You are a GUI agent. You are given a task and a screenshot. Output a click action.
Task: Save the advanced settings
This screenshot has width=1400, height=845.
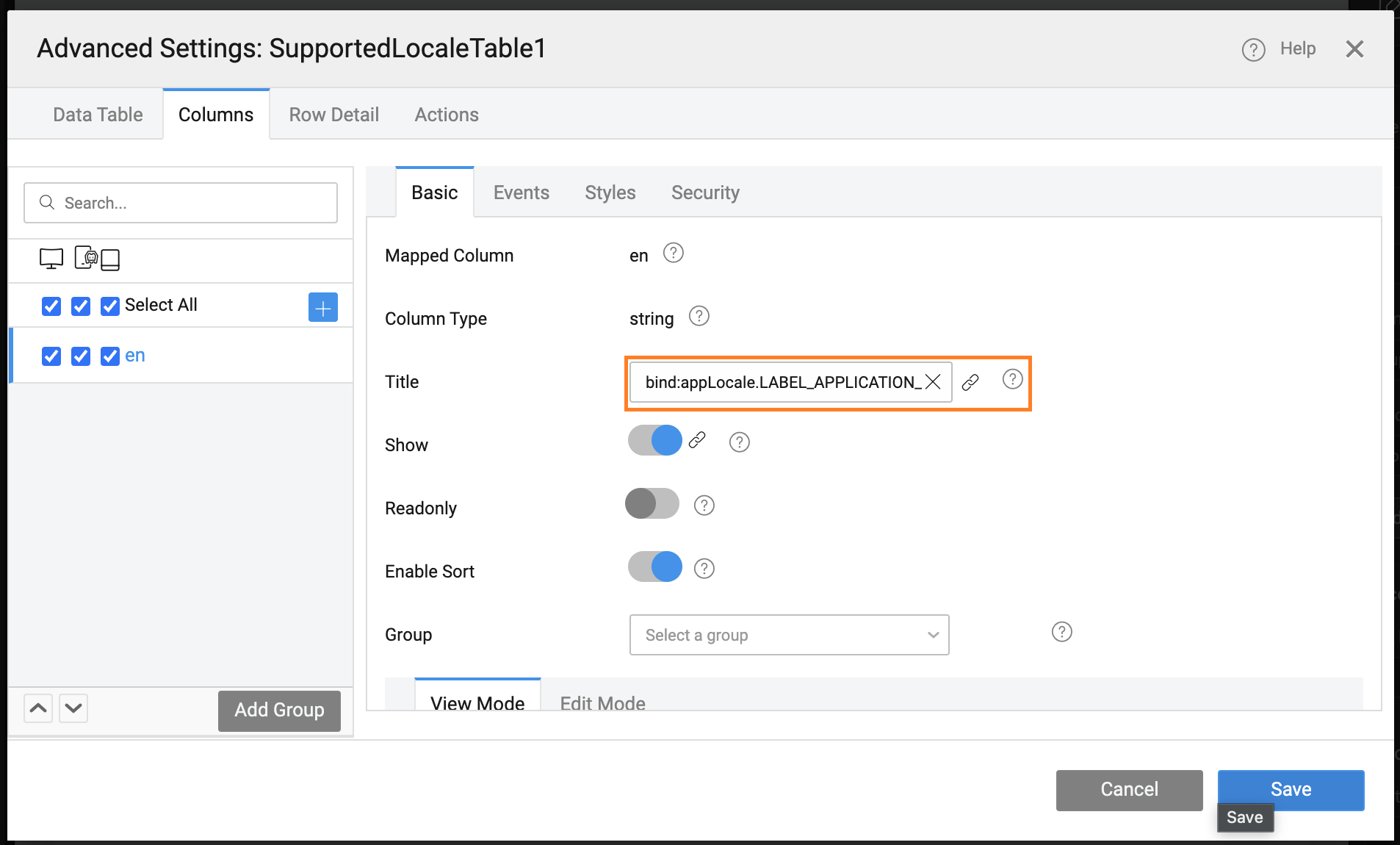[1290, 789]
